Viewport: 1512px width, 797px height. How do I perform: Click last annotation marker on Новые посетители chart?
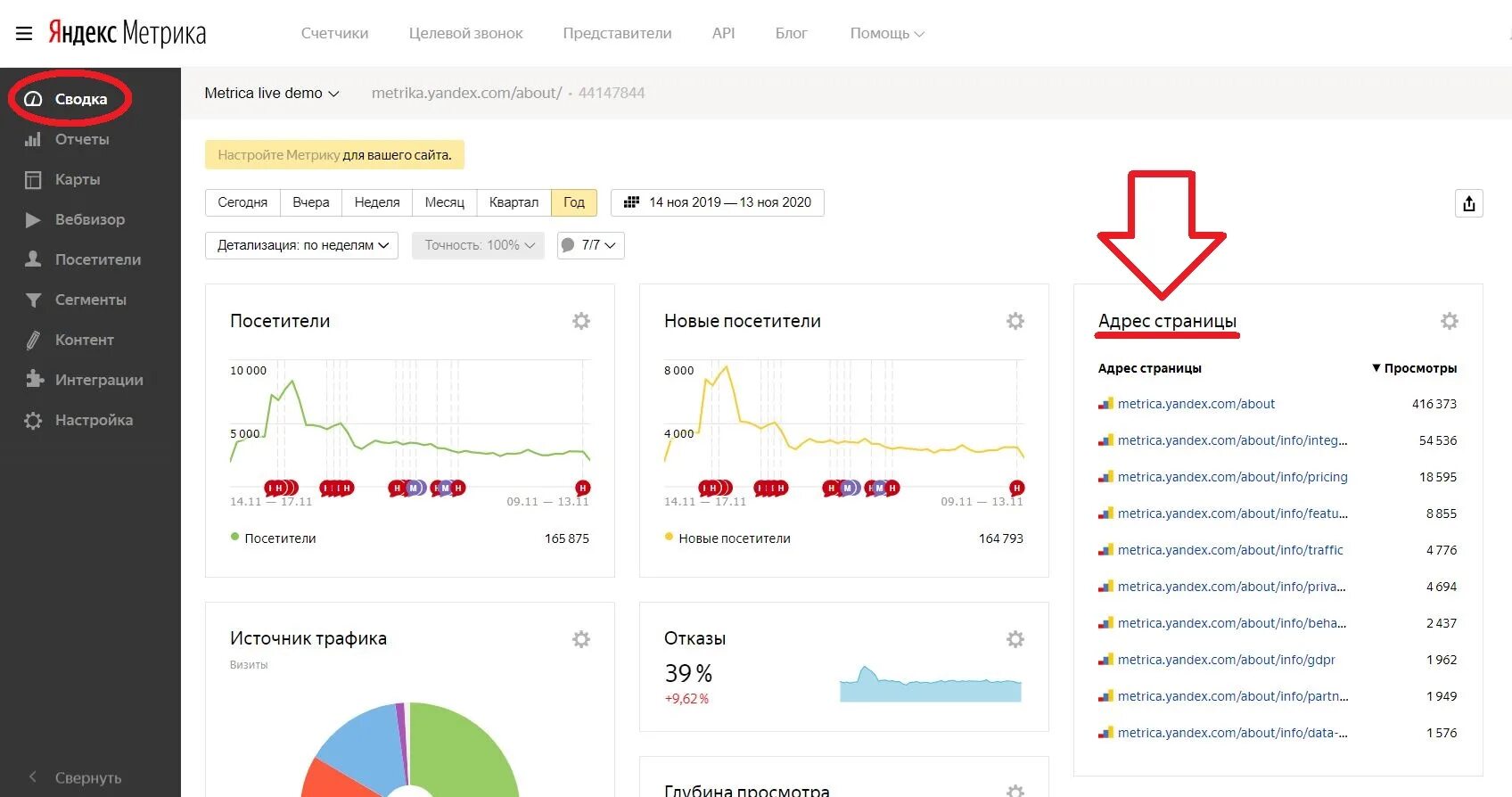point(1016,488)
